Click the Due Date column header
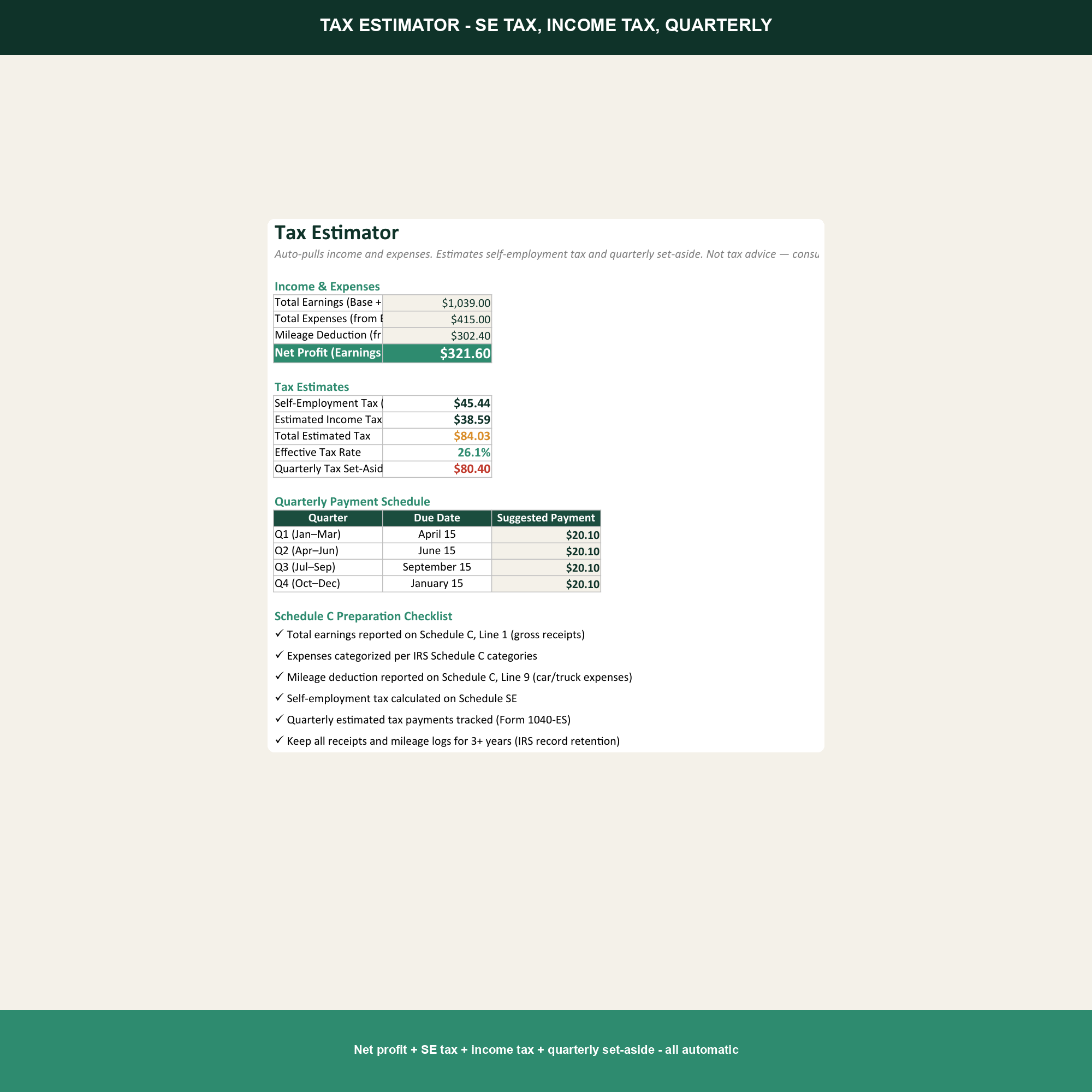The image size is (1092, 1092). (x=437, y=518)
